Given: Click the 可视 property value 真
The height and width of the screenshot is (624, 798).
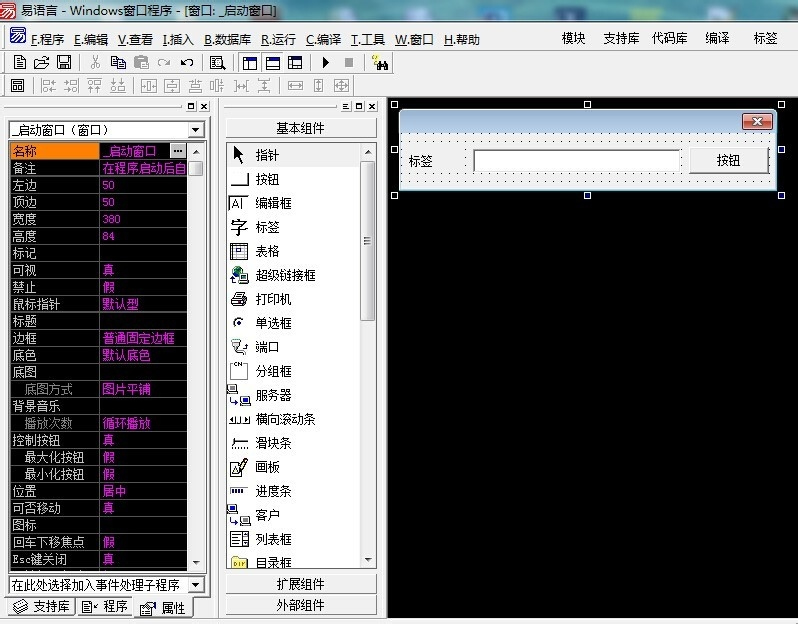Looking at the screenshot, I should pos(143,270).
